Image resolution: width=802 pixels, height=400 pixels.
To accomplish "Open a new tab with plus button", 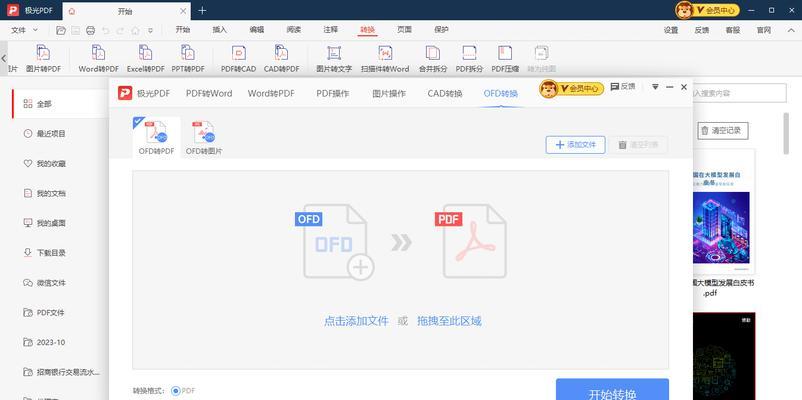I will [x=203, y=10].
